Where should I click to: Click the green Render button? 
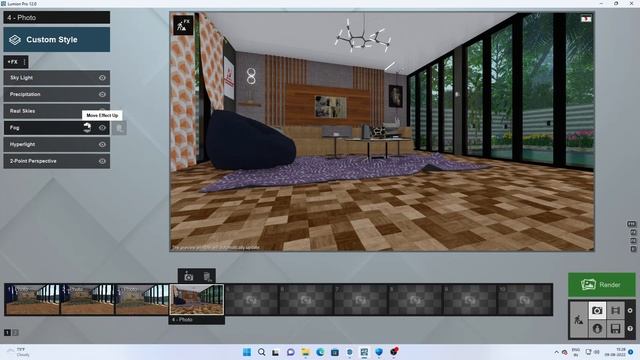[602, 284]
